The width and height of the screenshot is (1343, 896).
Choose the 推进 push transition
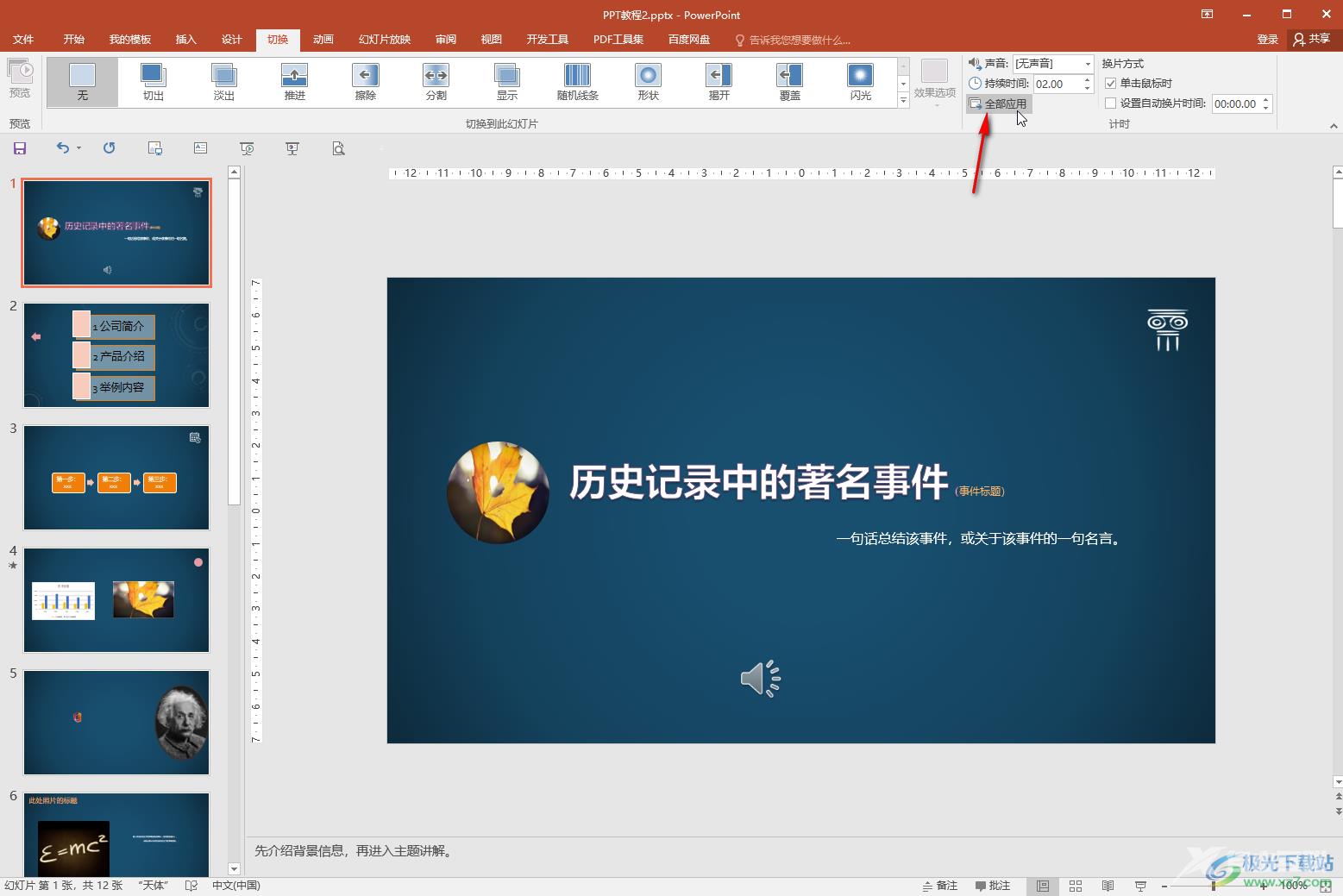coord(295,82)
